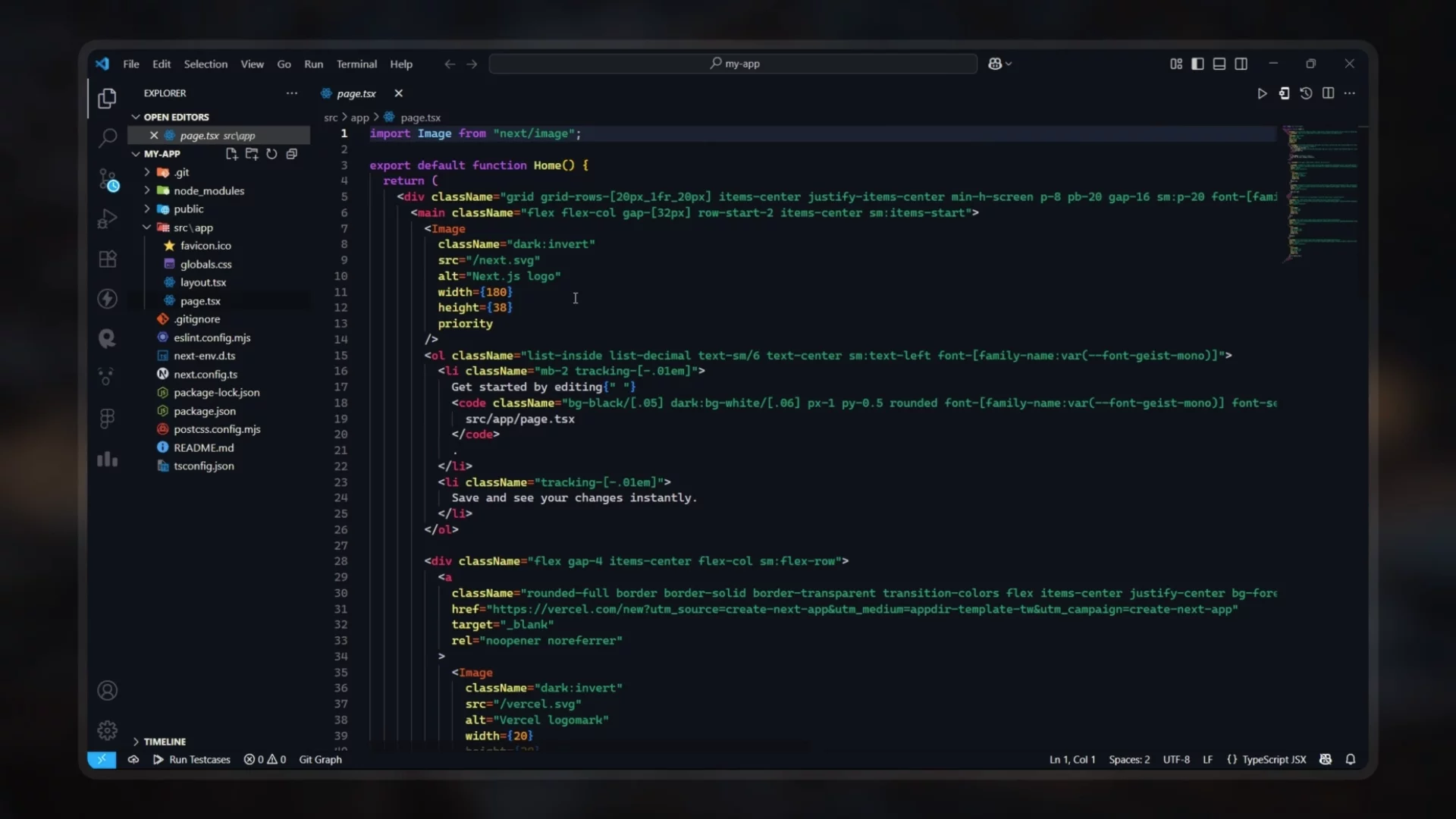Open the bar chart icon in activity bar
The width and height of the screenshot is (1456, 819).
pyautogui.click(x=107, y=459)
